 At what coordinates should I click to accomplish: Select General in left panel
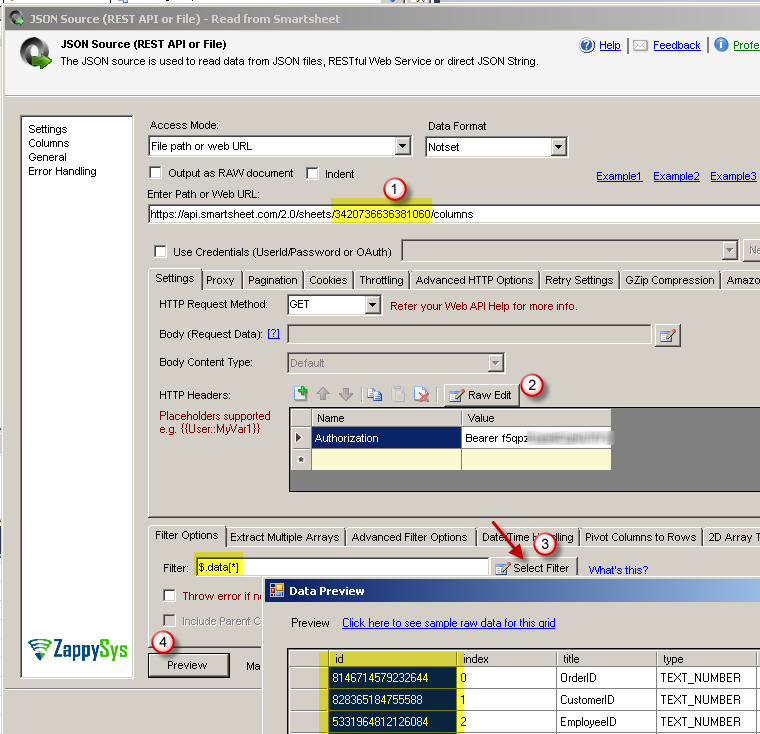pos(47,157)
